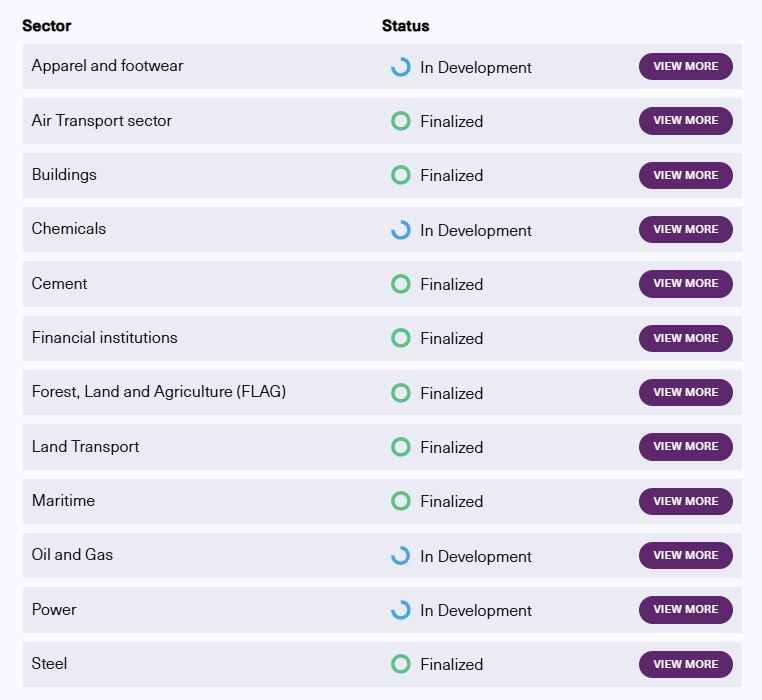Click the In Development icon for Apparel and footwear
762x700 pixels.
(401, 67)
